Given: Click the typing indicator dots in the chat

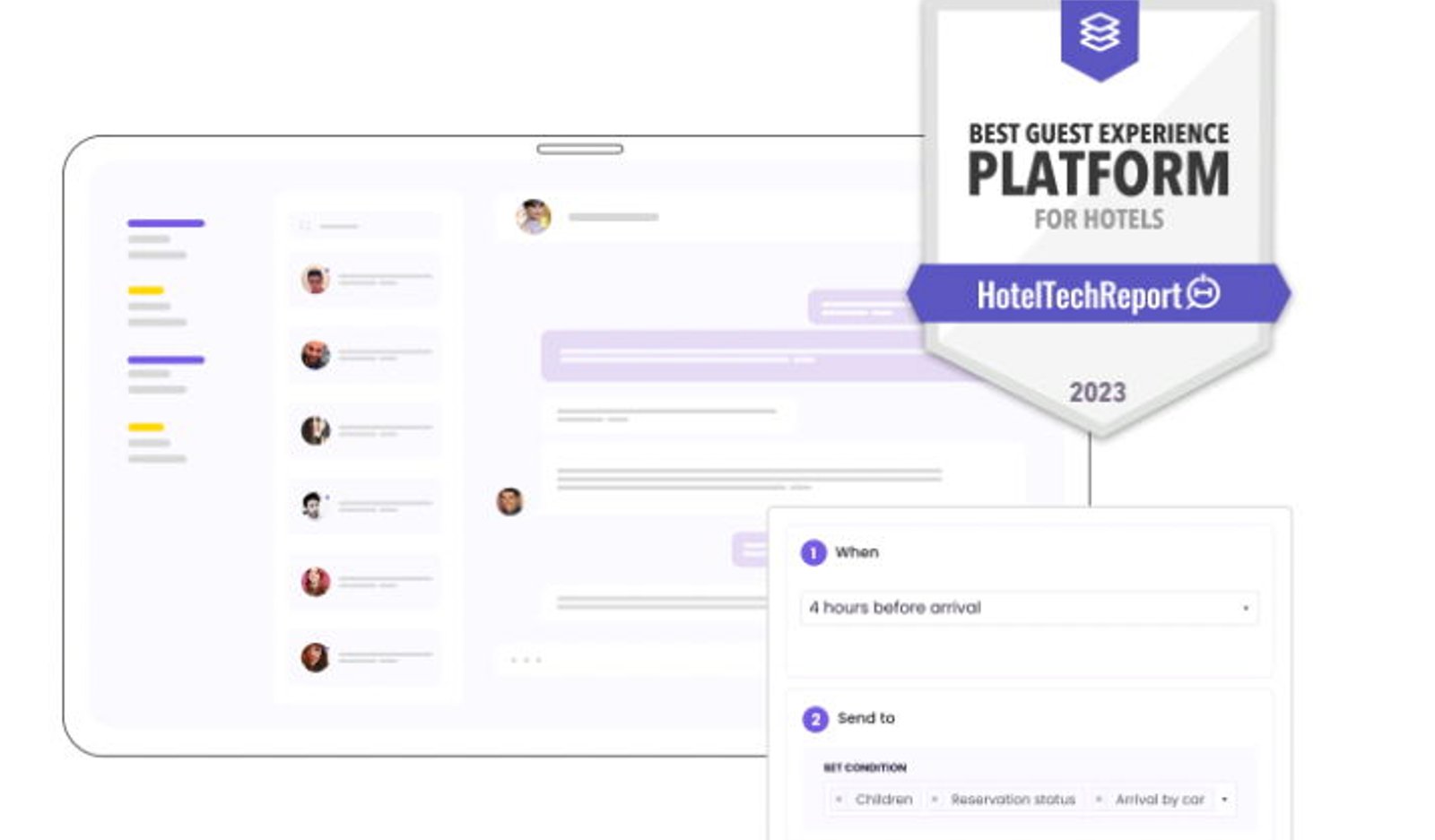Looking at the screenshot, I should (x=526, y=660).
